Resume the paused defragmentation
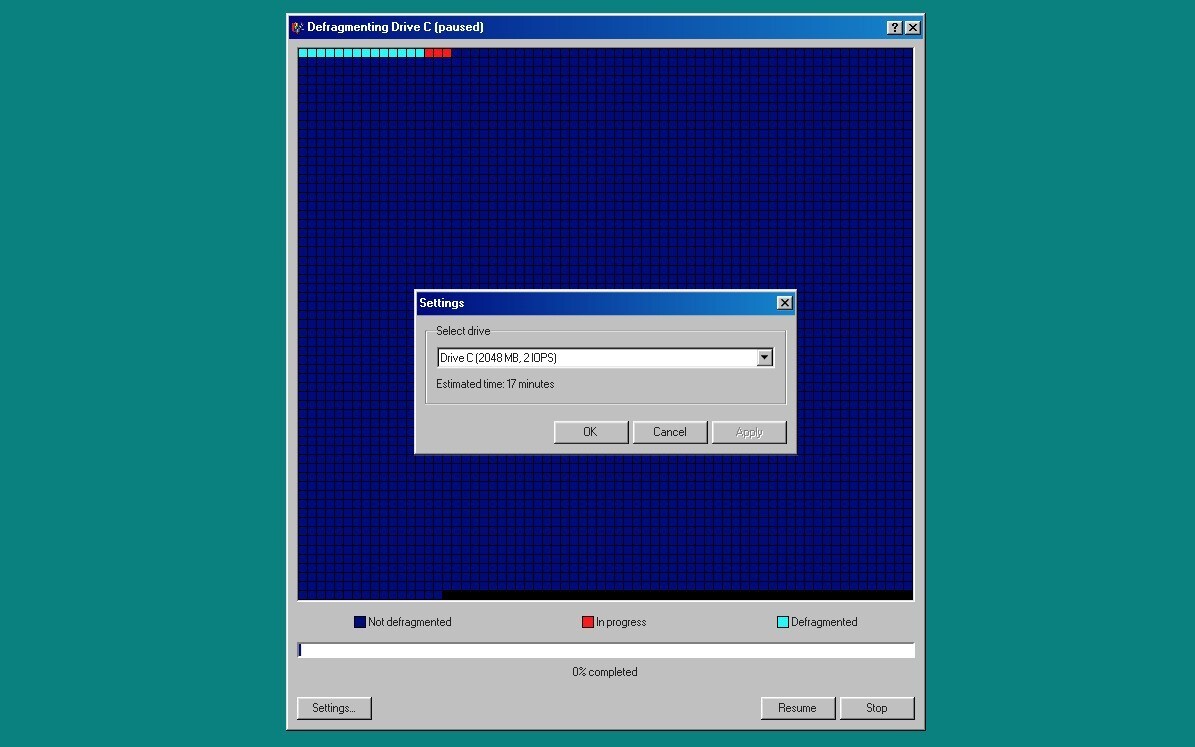Viewport: 1195px width, 747px height. pos(798,707)
